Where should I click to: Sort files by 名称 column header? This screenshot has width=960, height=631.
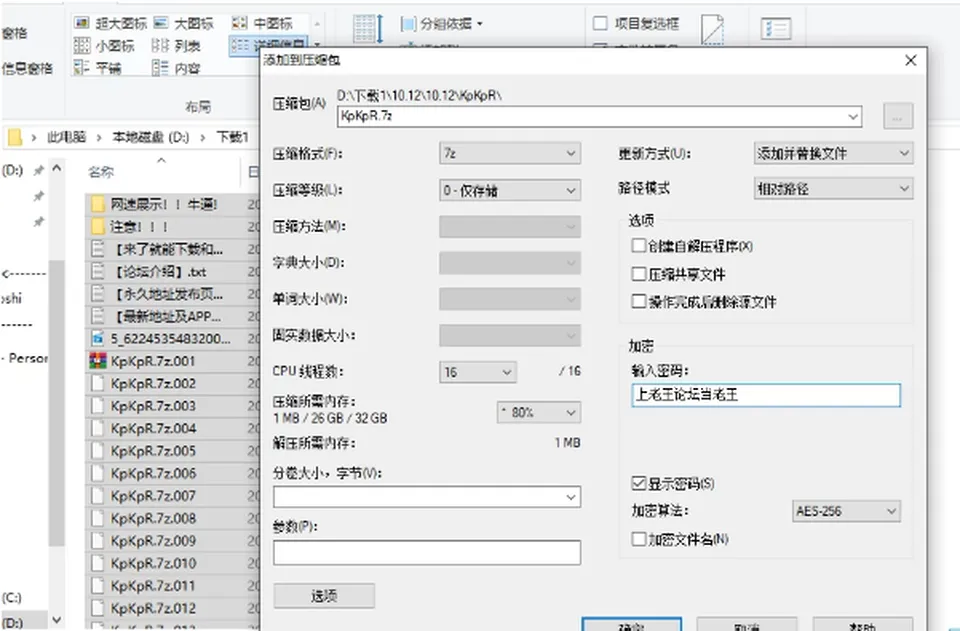tap(101, 172)
